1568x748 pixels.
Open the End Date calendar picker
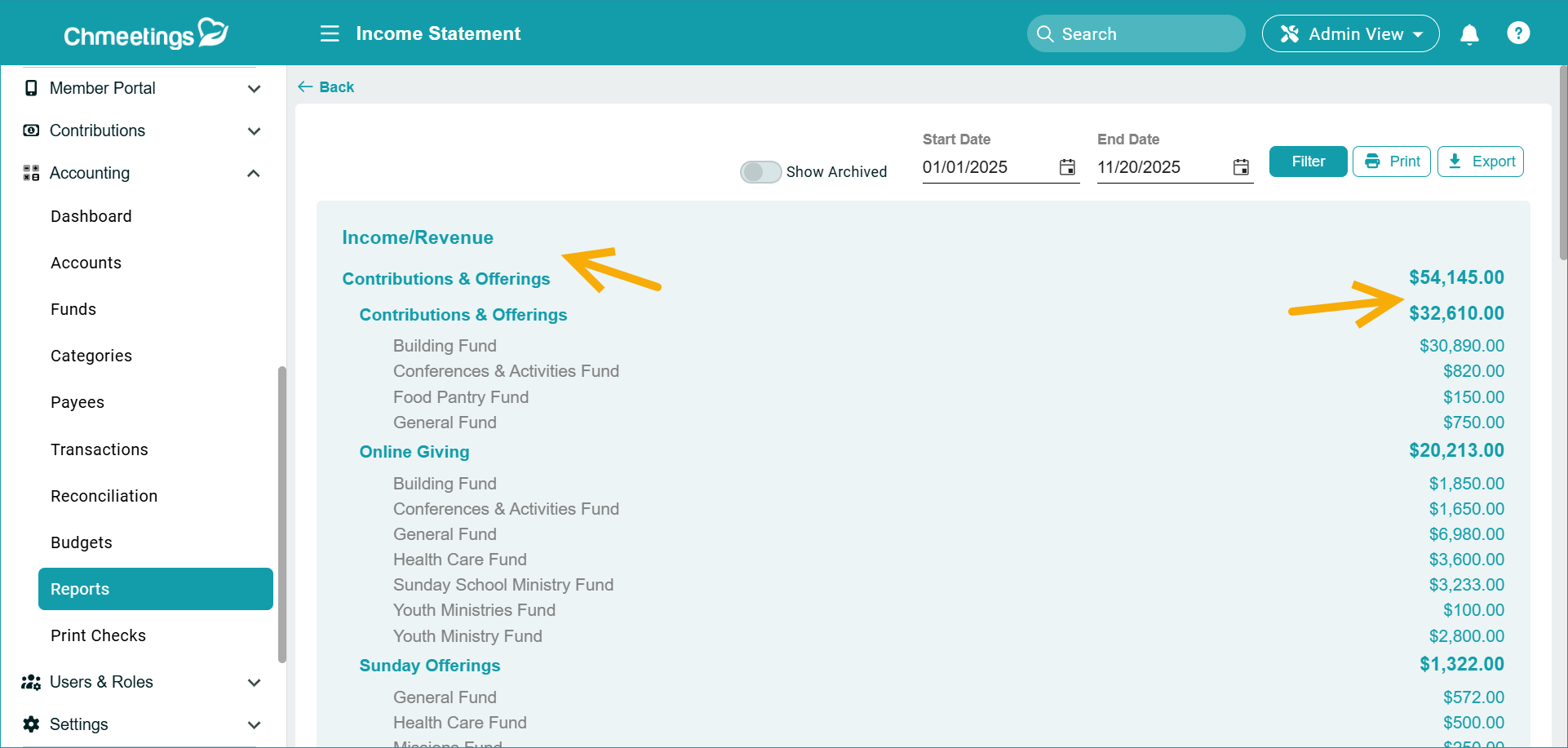coord(1241,167)
